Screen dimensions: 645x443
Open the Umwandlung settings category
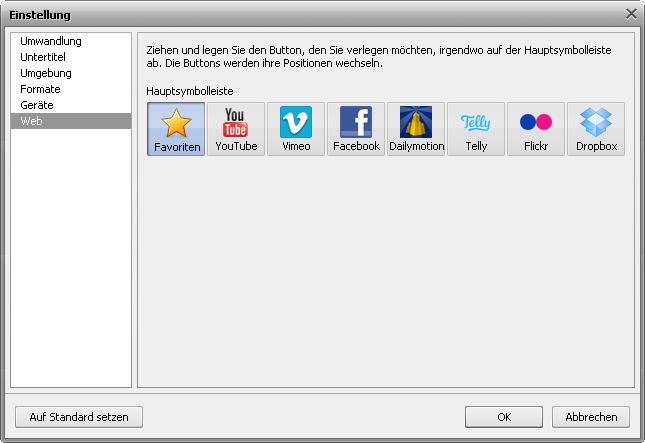(x=71, y=41)
